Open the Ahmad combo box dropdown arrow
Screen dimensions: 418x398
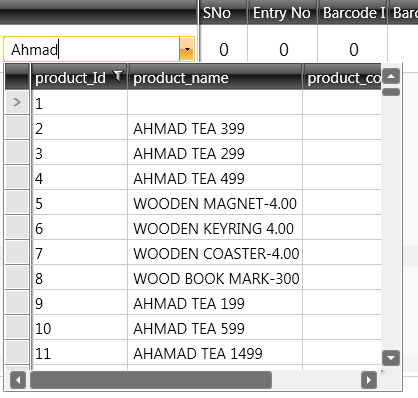pyautogui.click(x=187, y=49)
